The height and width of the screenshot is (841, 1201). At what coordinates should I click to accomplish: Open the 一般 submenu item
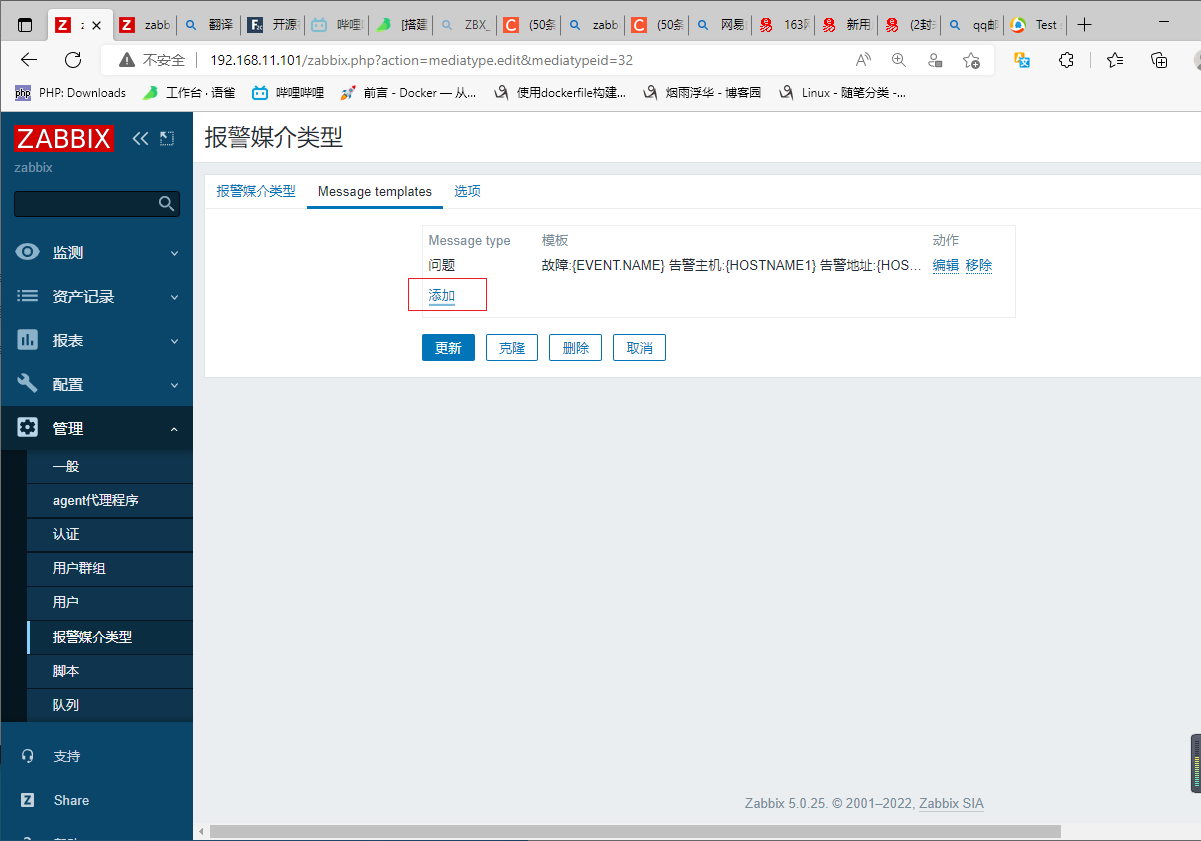110,467
